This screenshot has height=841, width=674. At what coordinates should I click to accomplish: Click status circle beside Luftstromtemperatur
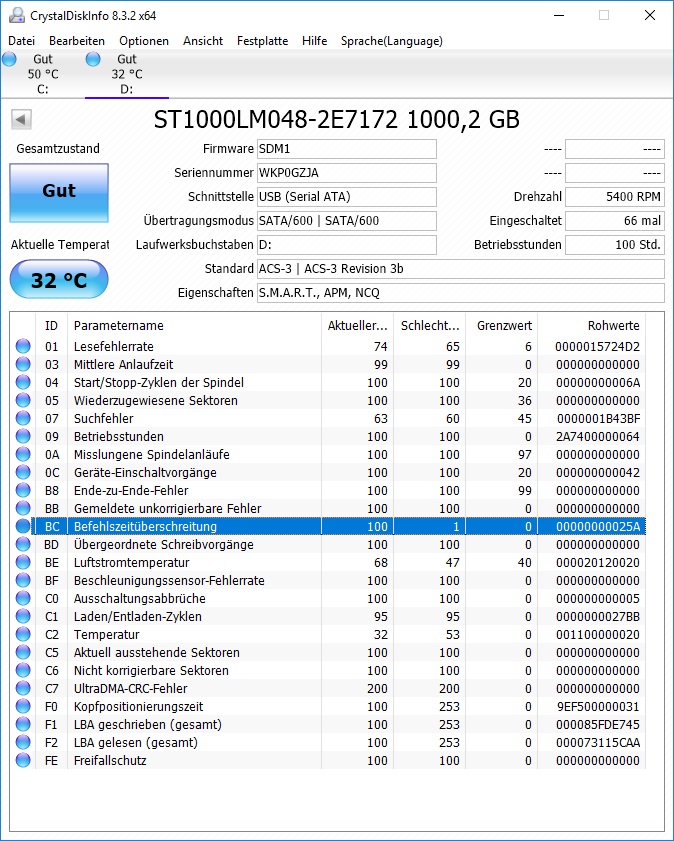pyautogui.click(x=23, y=562)
